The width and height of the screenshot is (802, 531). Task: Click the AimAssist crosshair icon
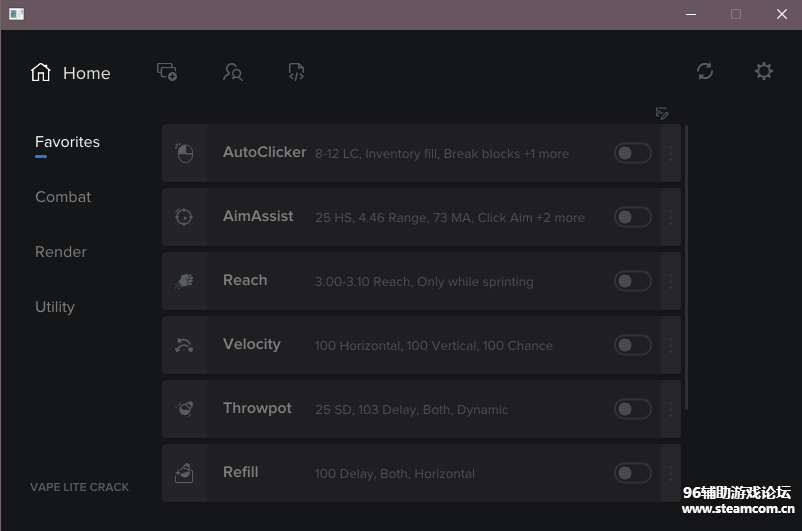[184, 217]
